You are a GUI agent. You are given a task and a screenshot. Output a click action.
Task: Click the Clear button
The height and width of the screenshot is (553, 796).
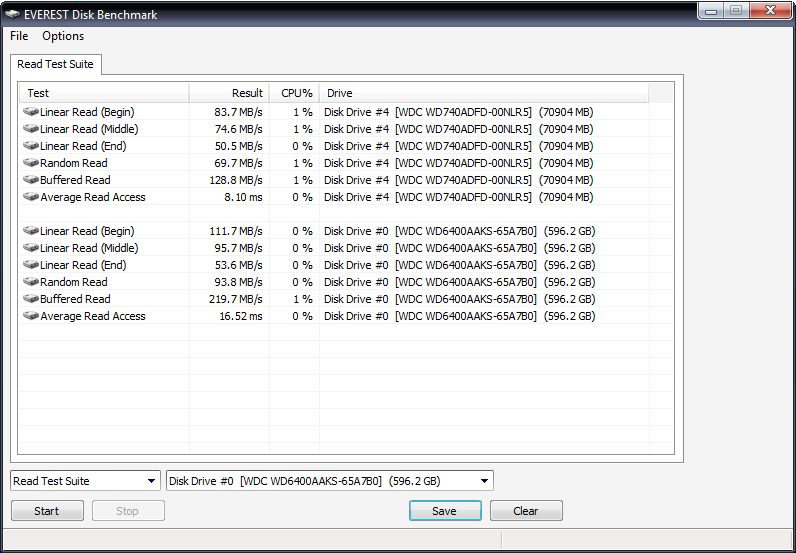[x=526, y=511]
